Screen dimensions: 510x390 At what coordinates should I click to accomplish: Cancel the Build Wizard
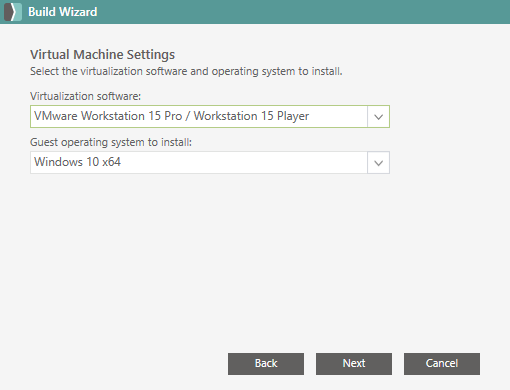tap(442, 364)
